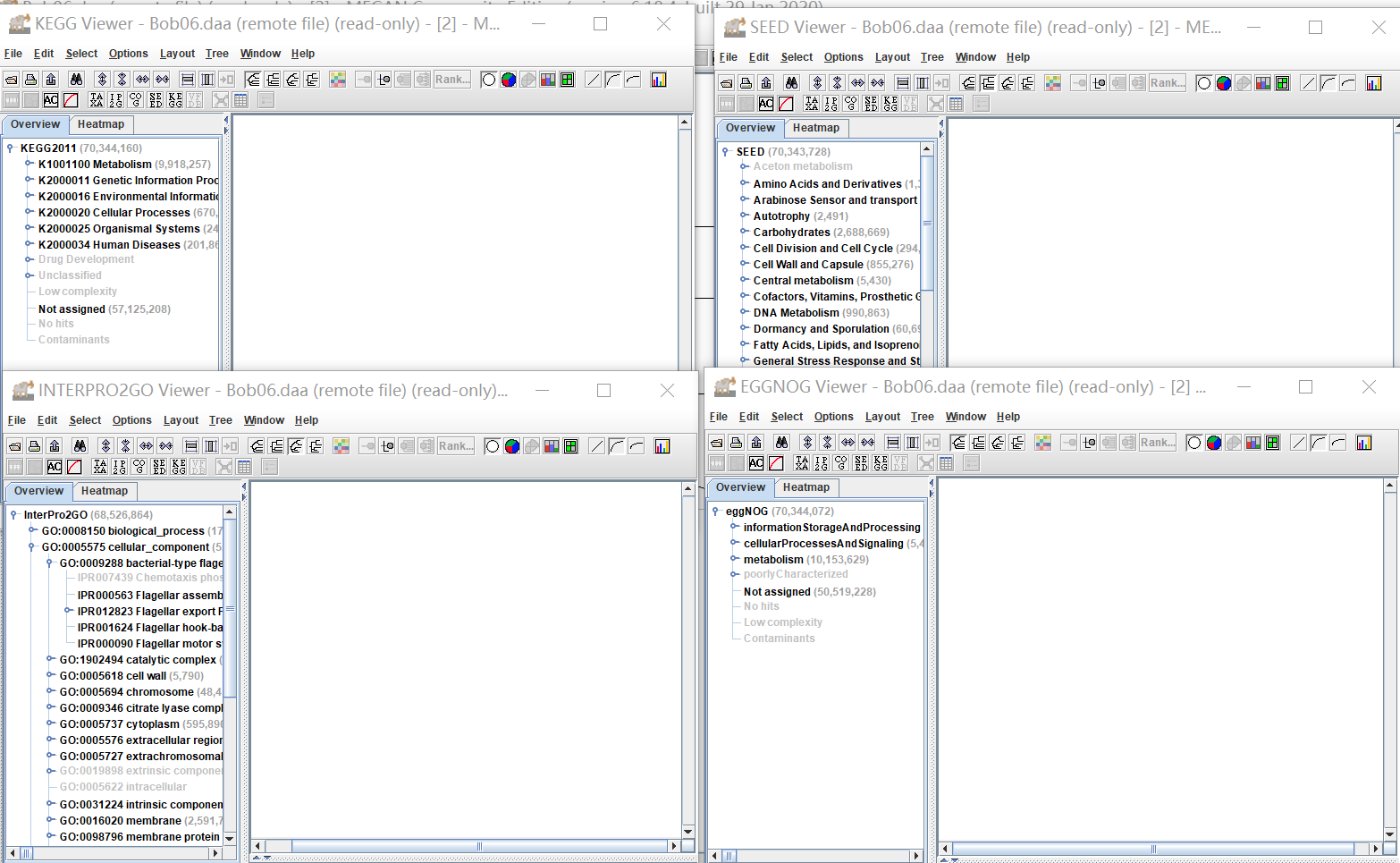Open the Layout menu in SEED Viewer

892,57
